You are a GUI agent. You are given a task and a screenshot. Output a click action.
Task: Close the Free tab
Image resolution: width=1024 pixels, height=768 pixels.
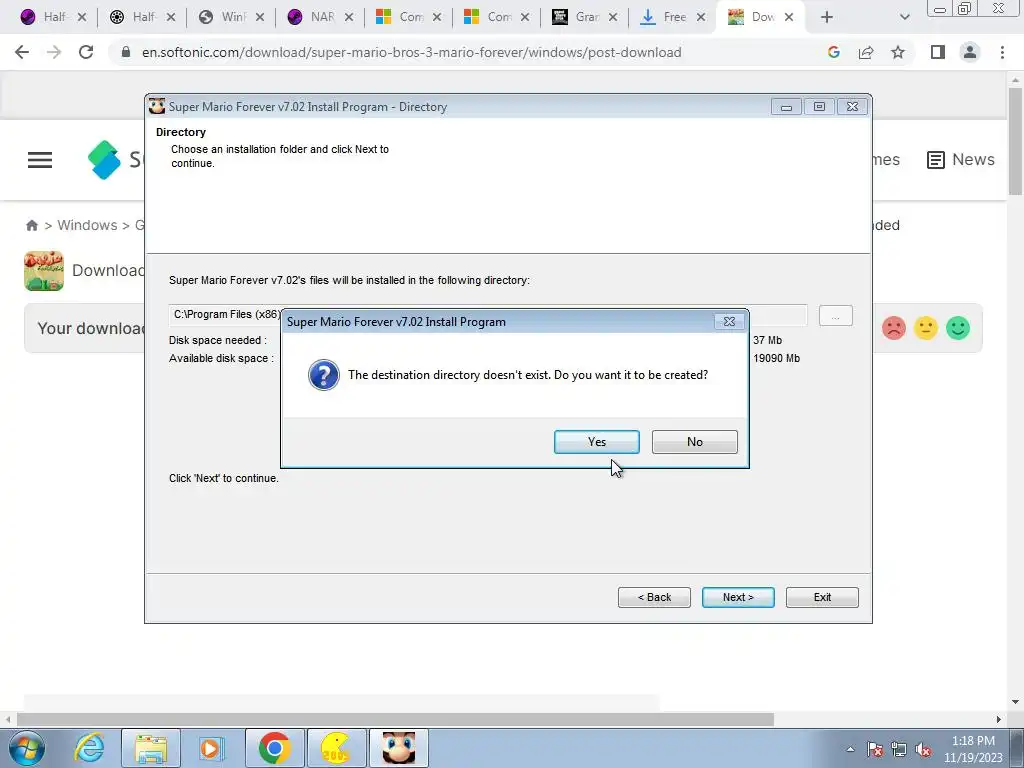[701, 17]
